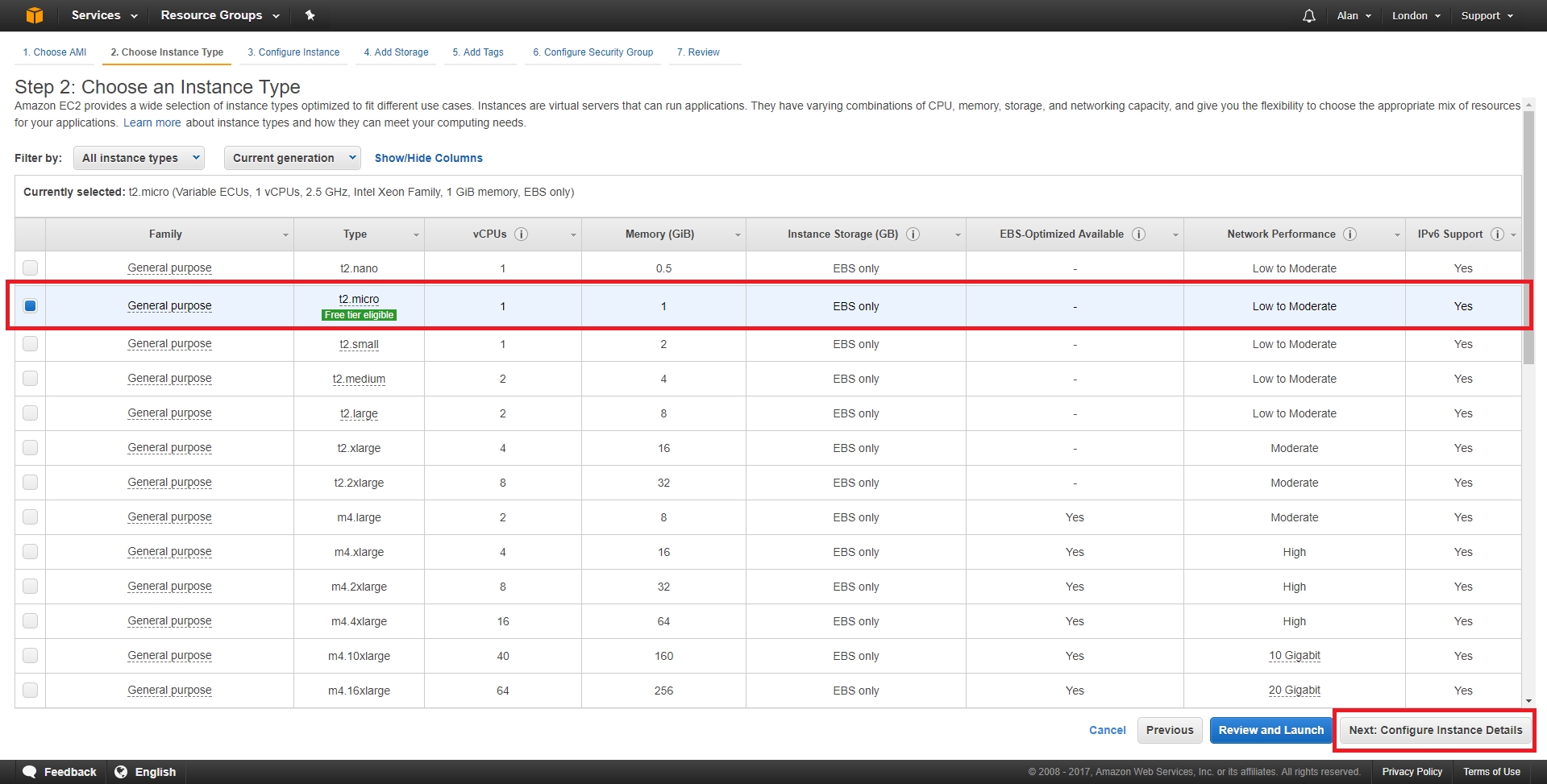
Task: Open the notifications bell icon
Action: point(1309,16)
